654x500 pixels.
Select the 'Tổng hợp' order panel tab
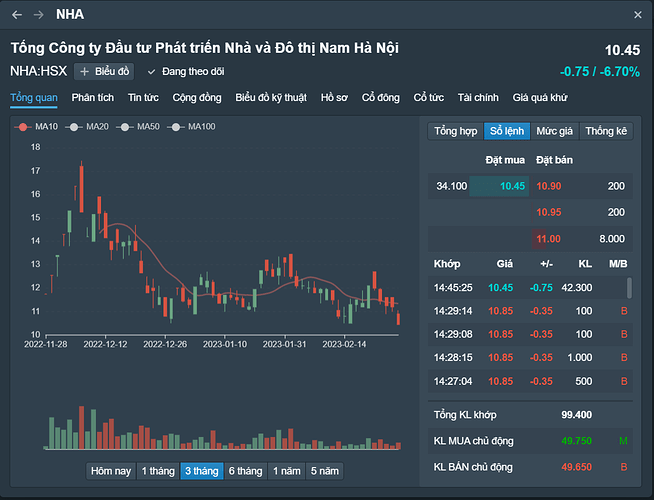[x=456, y=131]
